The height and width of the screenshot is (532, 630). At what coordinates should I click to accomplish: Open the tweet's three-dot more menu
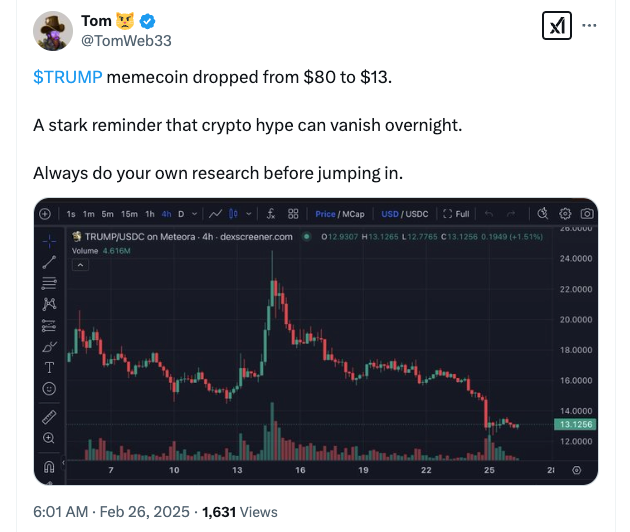coord(590,27)
